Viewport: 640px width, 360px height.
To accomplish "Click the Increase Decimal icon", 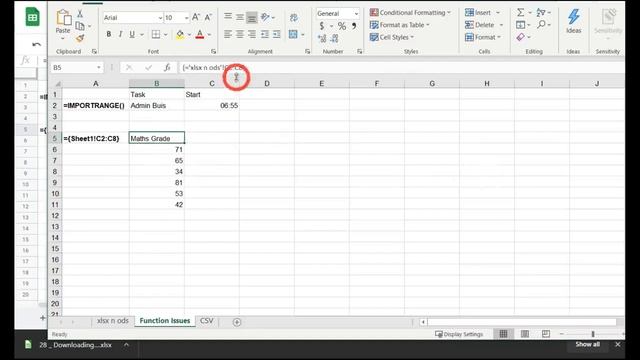I will 322,38.
